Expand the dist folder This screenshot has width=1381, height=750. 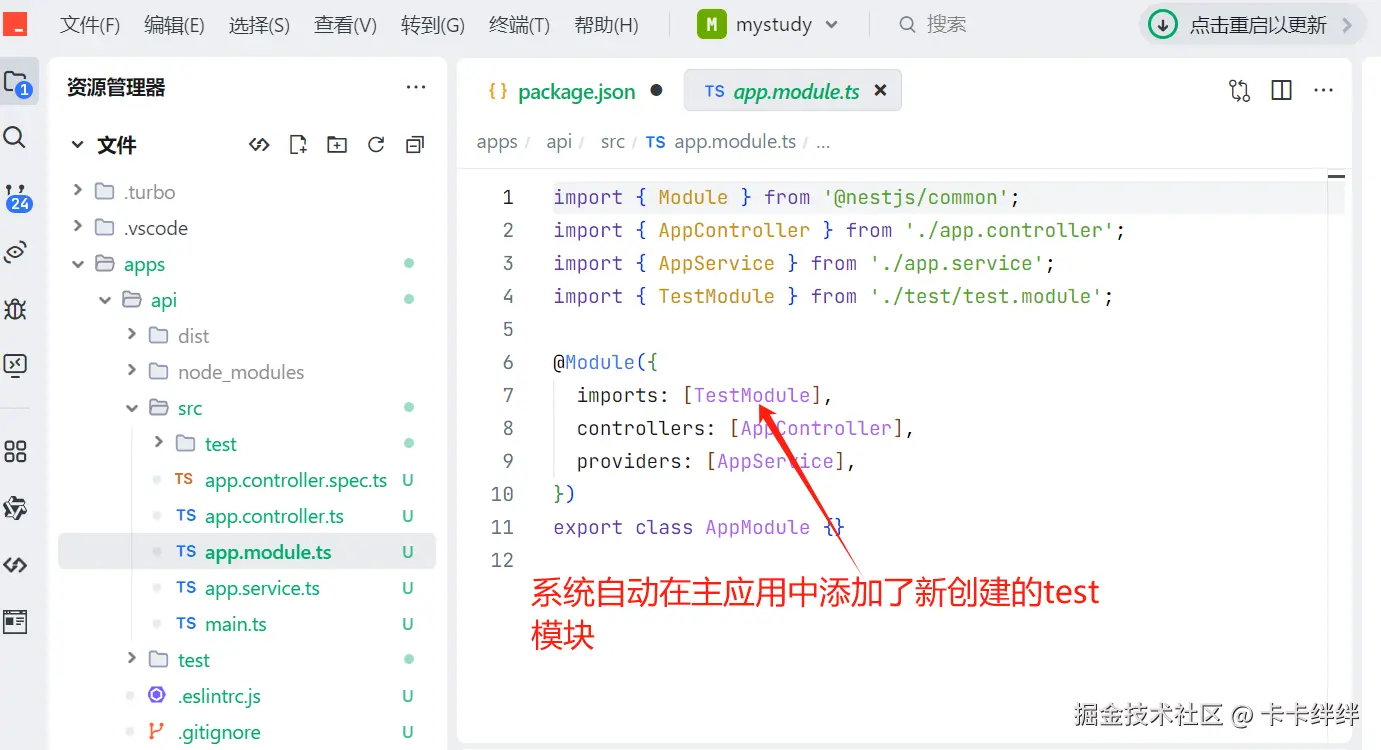[x=132, y=334]
